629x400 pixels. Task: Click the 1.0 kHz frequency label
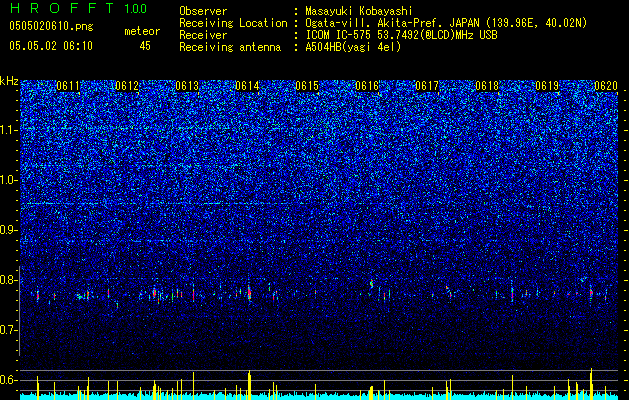tap(9, 180)
